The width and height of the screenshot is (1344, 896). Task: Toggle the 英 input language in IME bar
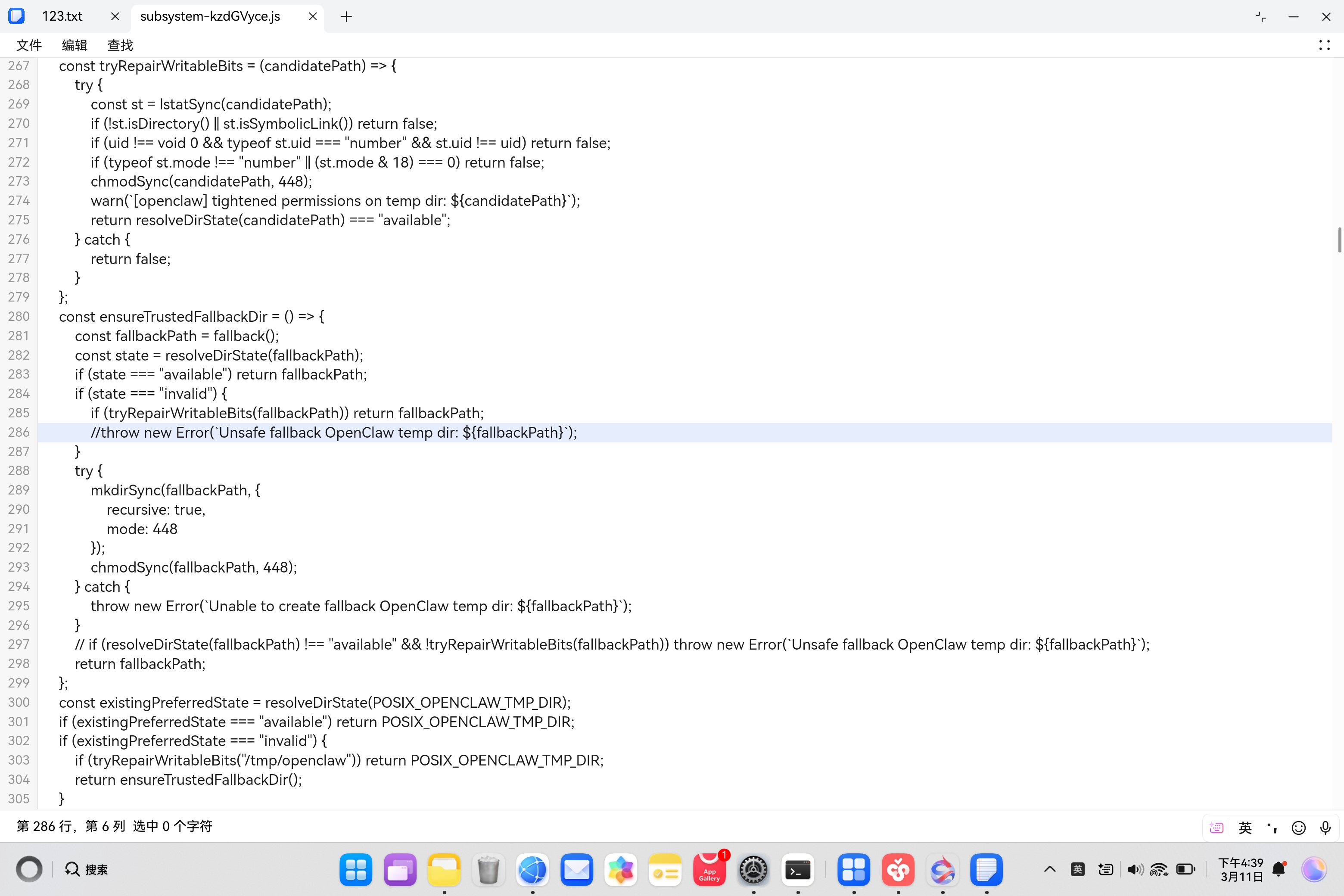[1245, 828]
